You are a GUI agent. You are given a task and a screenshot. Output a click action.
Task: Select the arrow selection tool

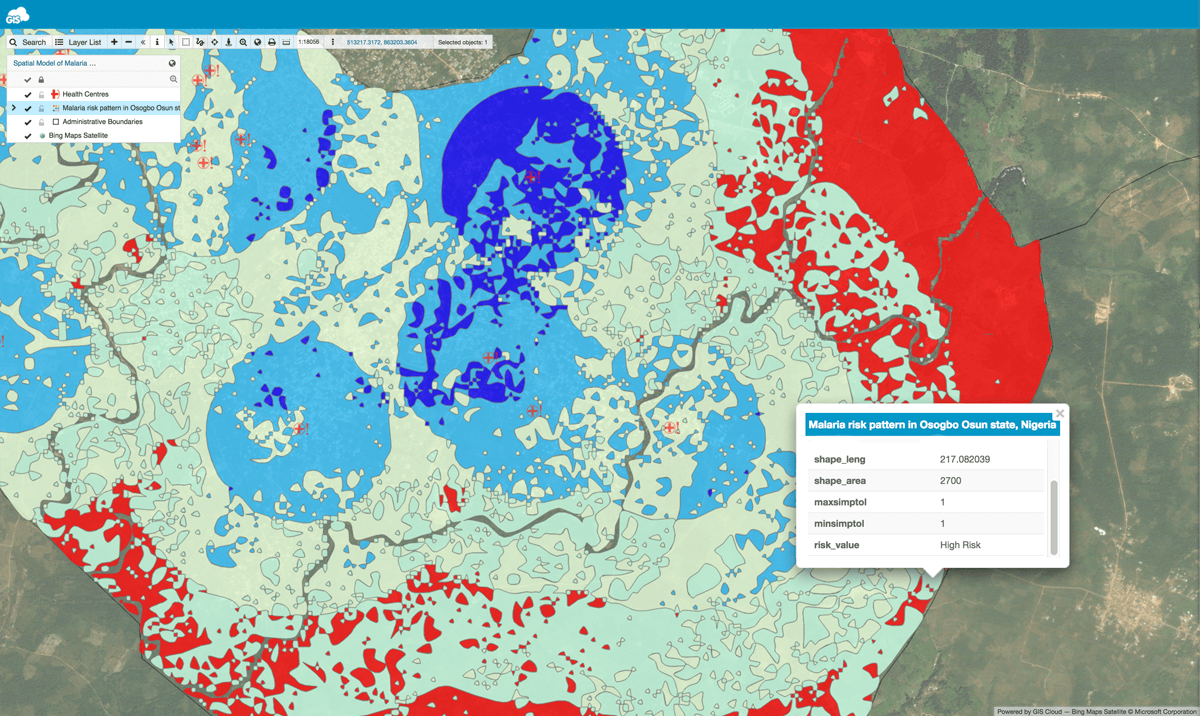(171, 42)
